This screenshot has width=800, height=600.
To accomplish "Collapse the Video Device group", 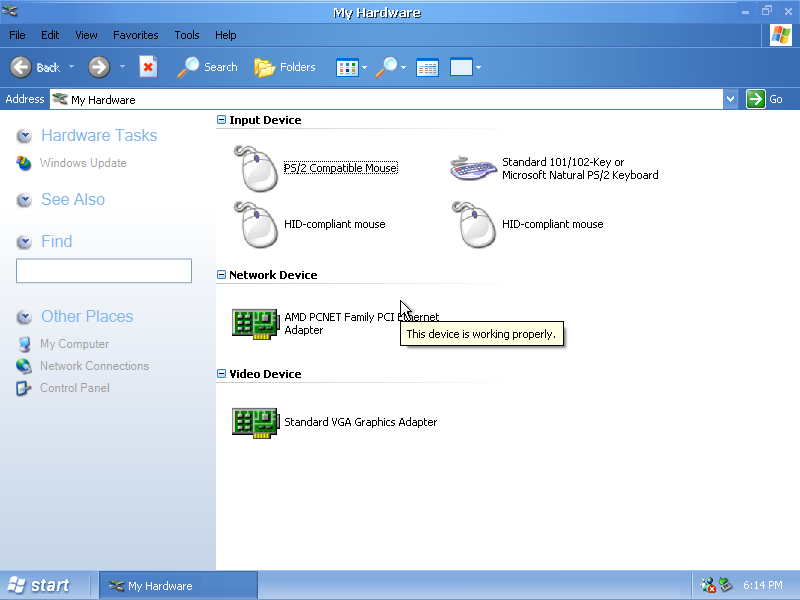I will 222,374.
